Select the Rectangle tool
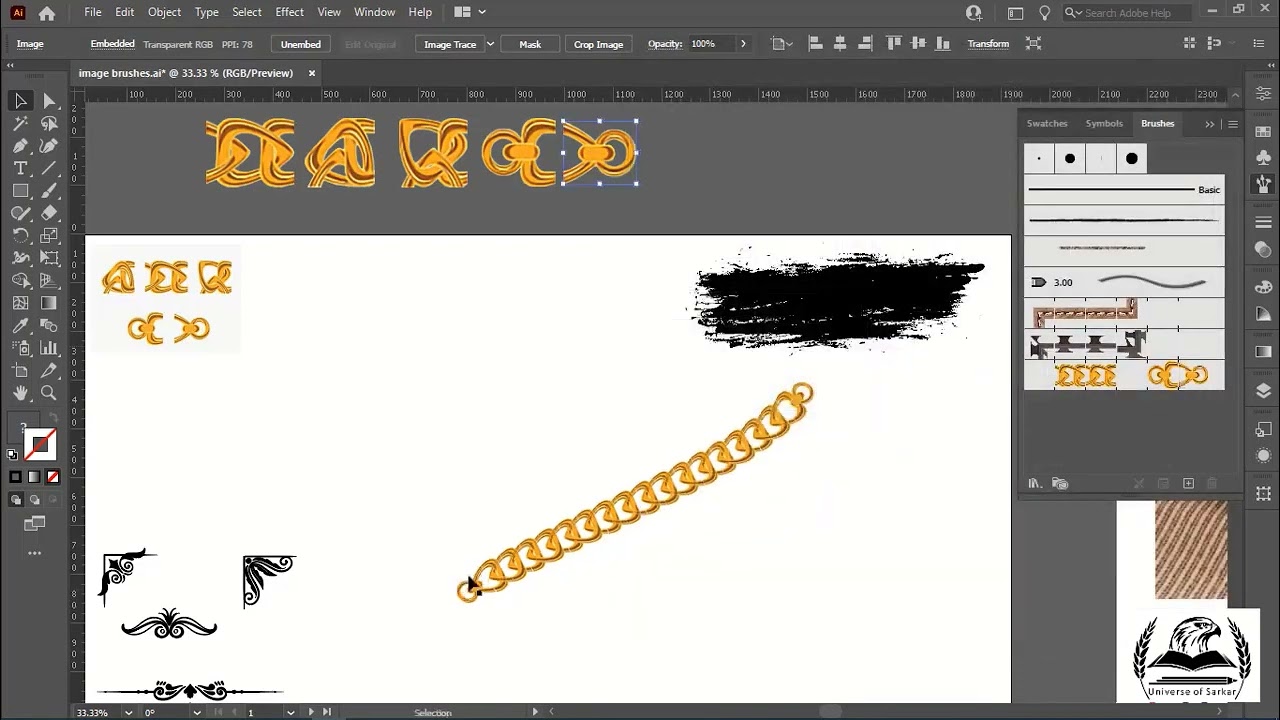1280x720 pixels. point(20,191)
